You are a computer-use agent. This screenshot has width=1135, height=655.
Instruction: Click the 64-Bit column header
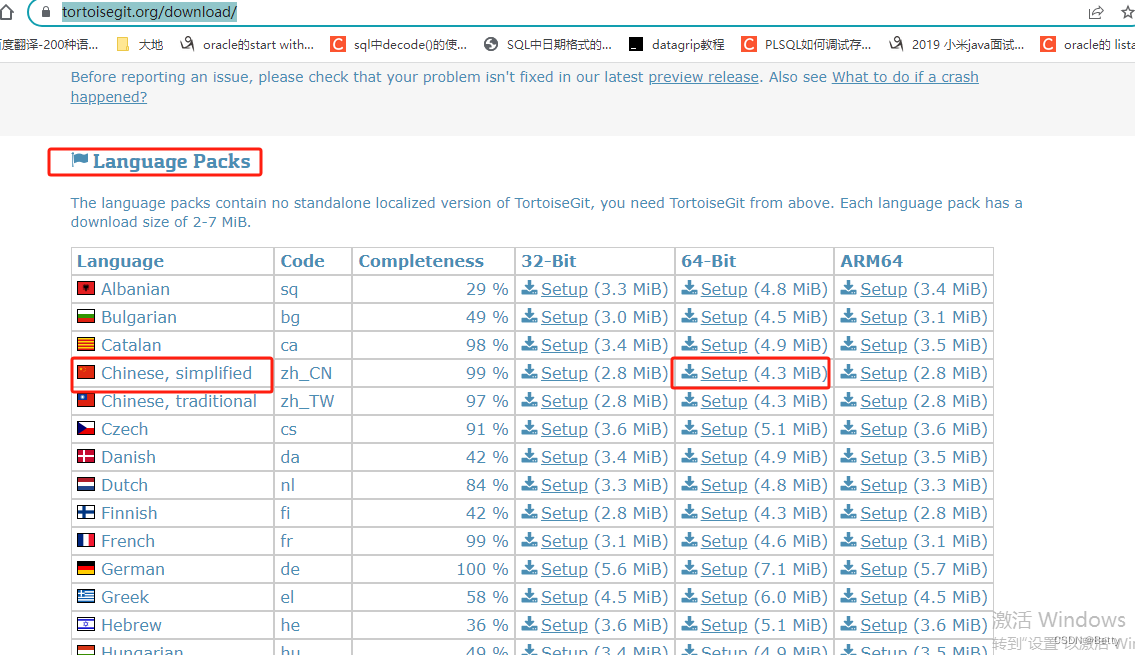709,261
